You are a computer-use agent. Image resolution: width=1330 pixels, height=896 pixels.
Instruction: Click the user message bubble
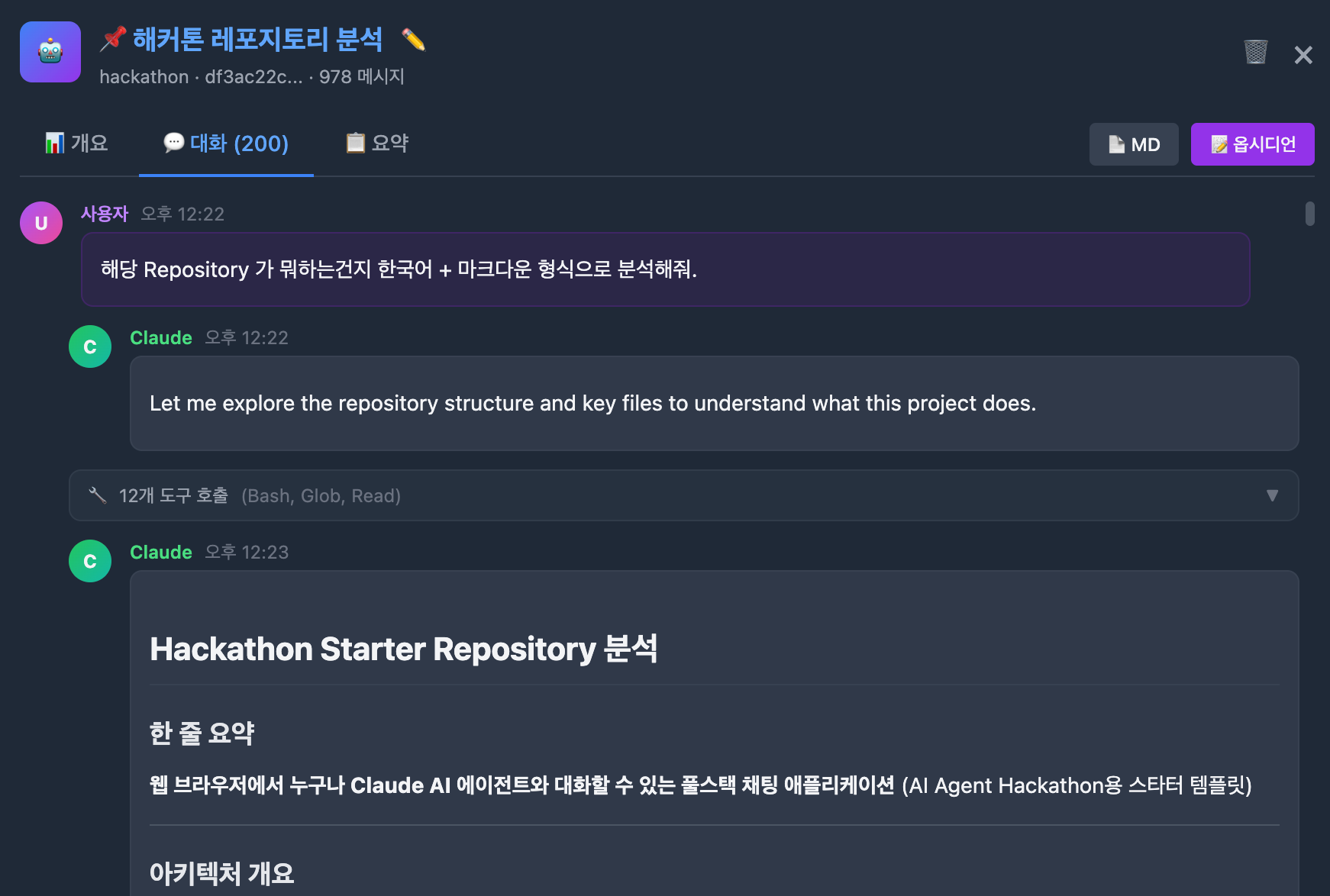[665, 269]
